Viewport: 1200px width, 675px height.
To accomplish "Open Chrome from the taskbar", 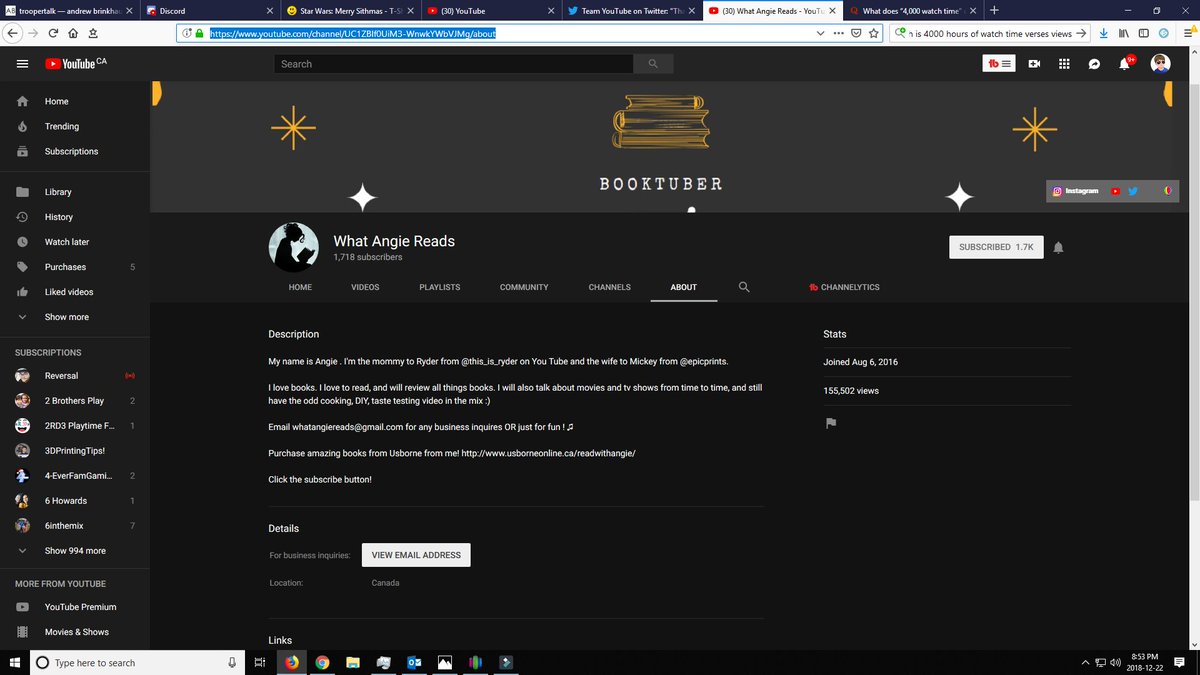I will click(322, 662).
